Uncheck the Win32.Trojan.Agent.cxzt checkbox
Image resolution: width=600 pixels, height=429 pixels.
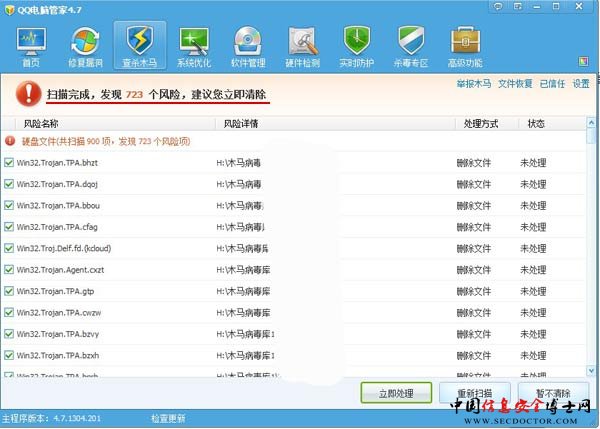tap(9, 270)
